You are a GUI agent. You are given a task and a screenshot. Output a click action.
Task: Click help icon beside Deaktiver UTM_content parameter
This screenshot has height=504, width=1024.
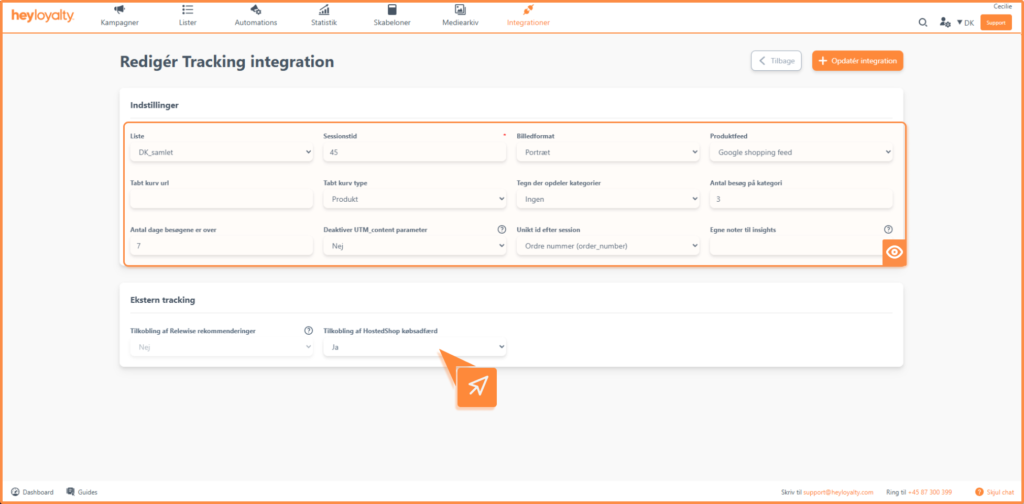[501, 230]
